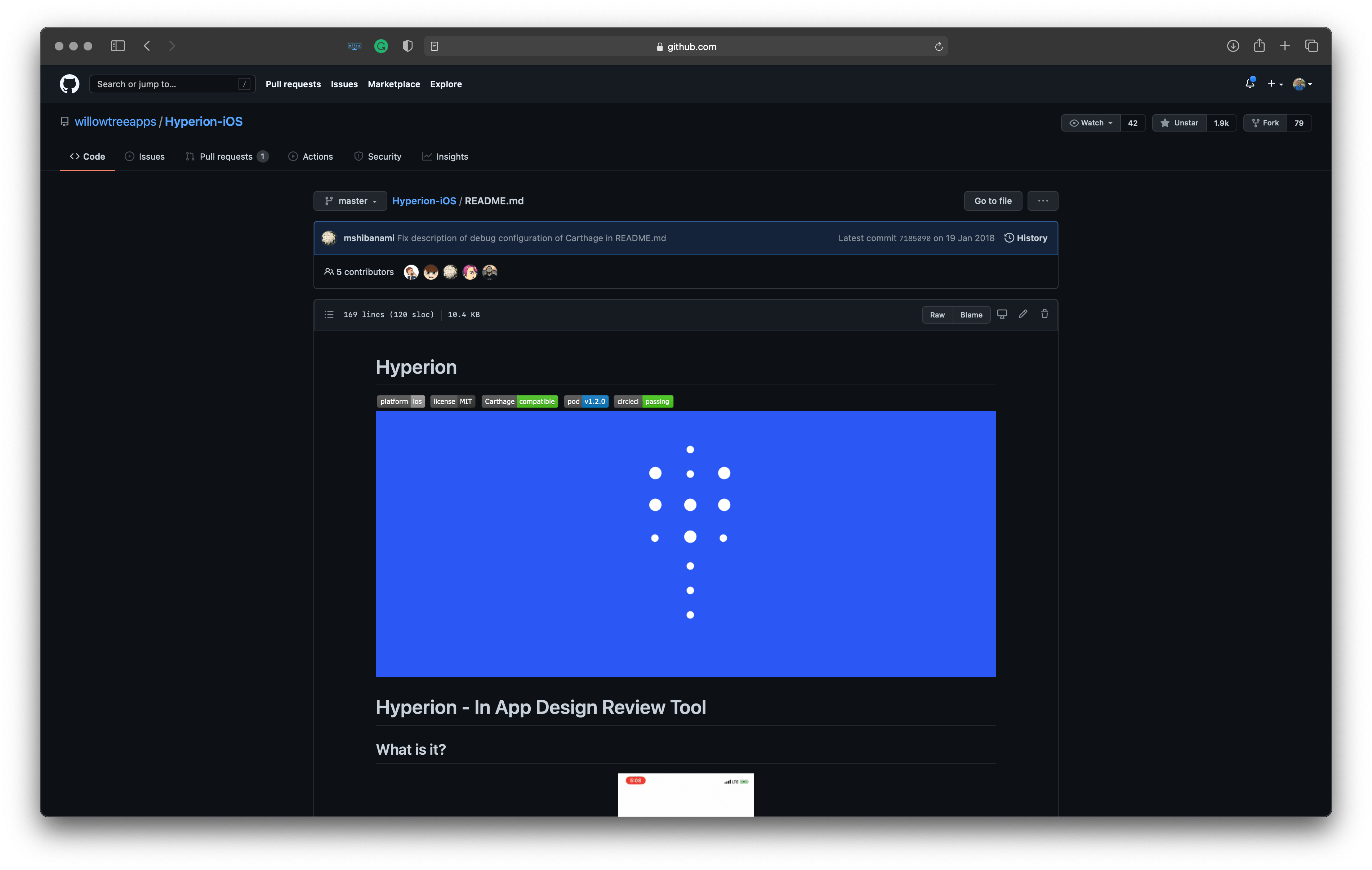
Task: Open a new Safari tab
Action: point(1285,46)
